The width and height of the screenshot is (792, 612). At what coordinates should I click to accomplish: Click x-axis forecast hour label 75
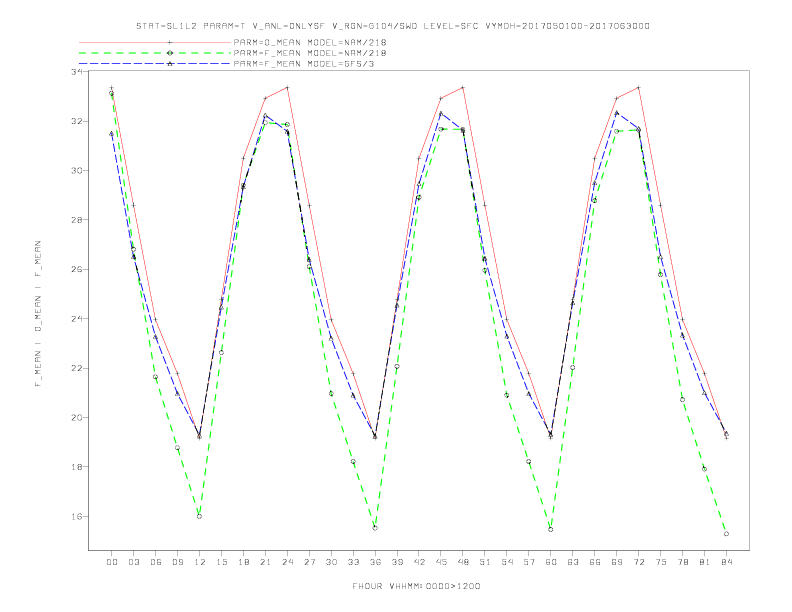[661, 562]
